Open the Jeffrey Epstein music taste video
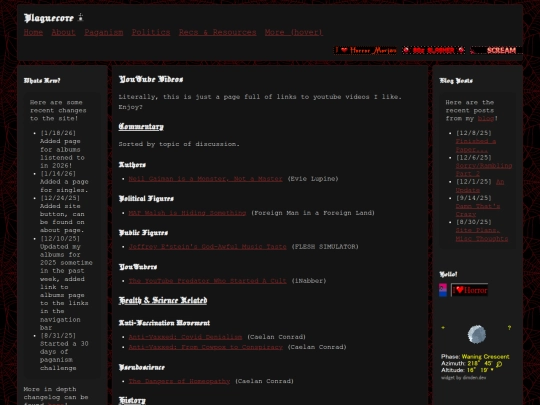 (x=207, y=247)
